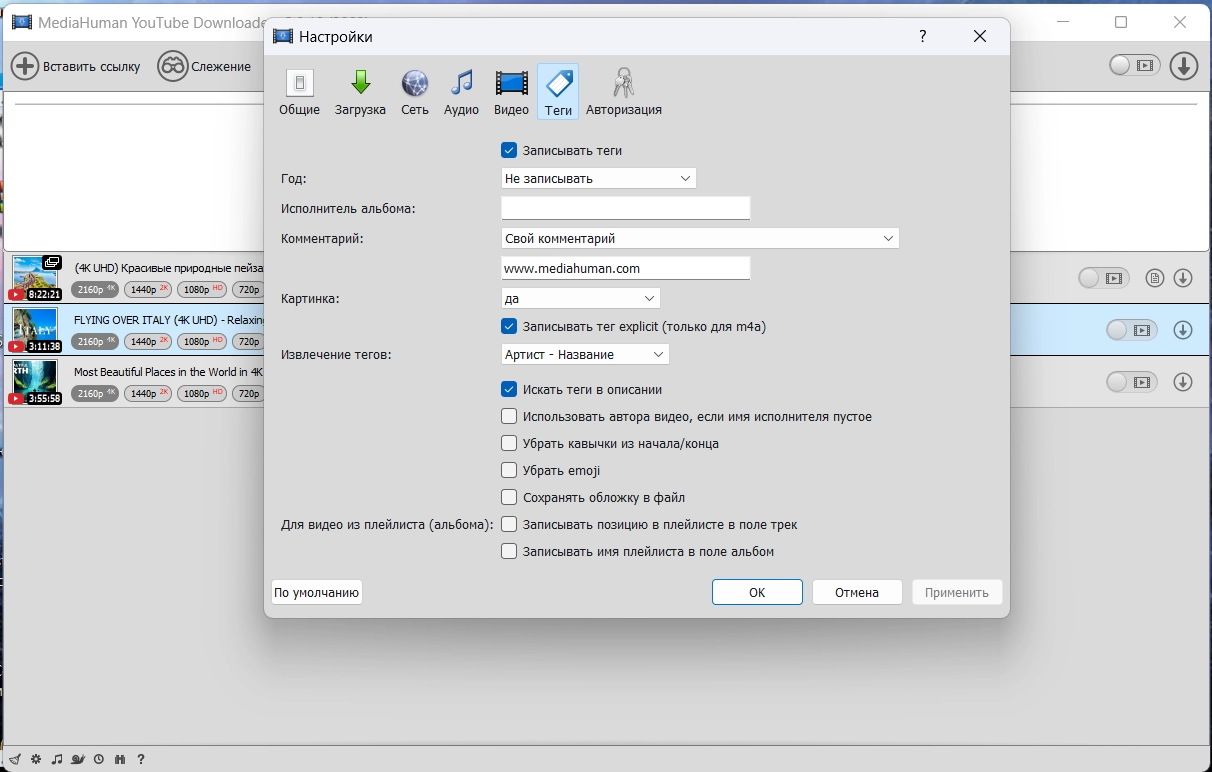The width and height of the screenshot is (1212, 772).
Task: Open Слежение tracking from the toolbar
Action: point(205,67)
